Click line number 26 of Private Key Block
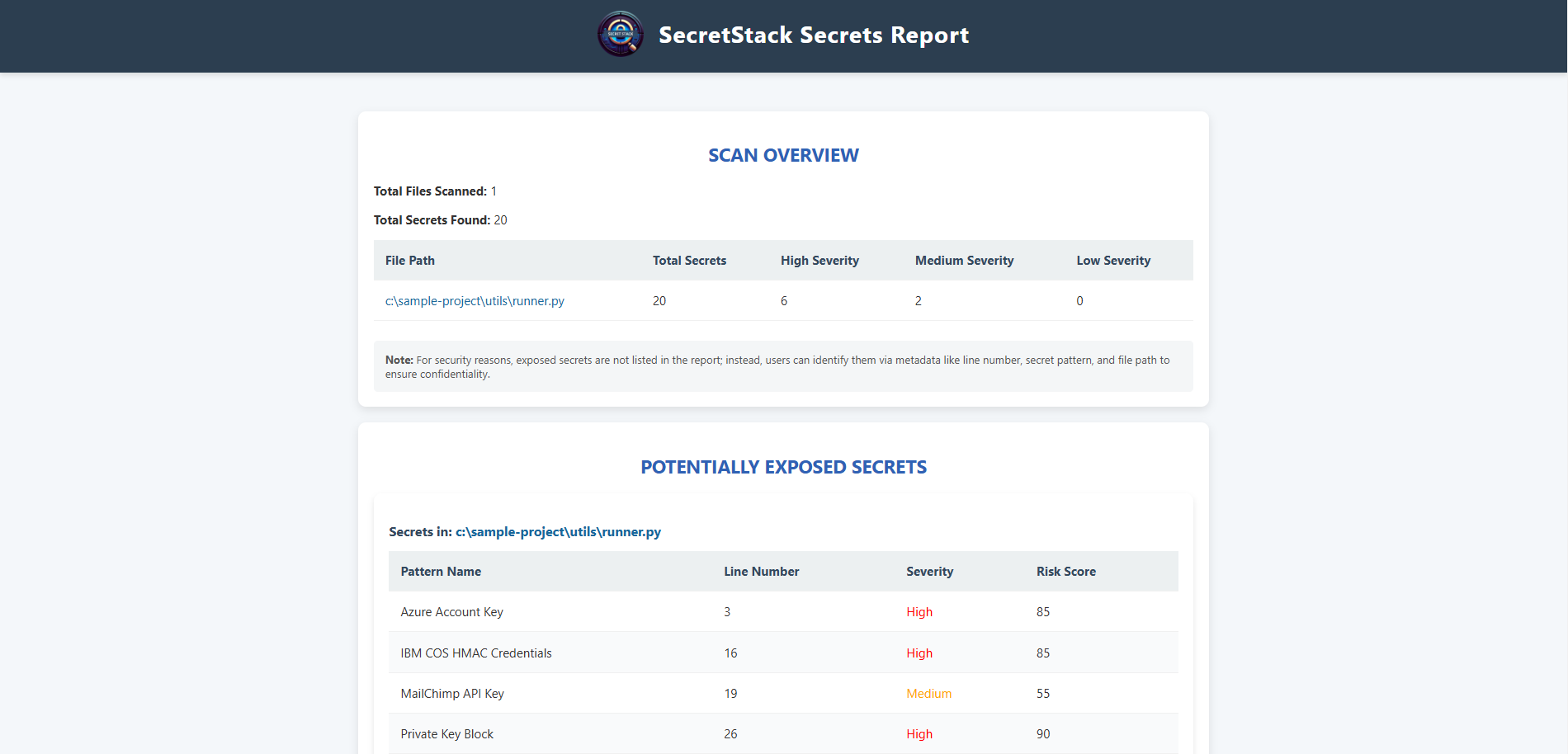Image resolution: width=1568 pixels, height=754 pixels. (730, 734)
